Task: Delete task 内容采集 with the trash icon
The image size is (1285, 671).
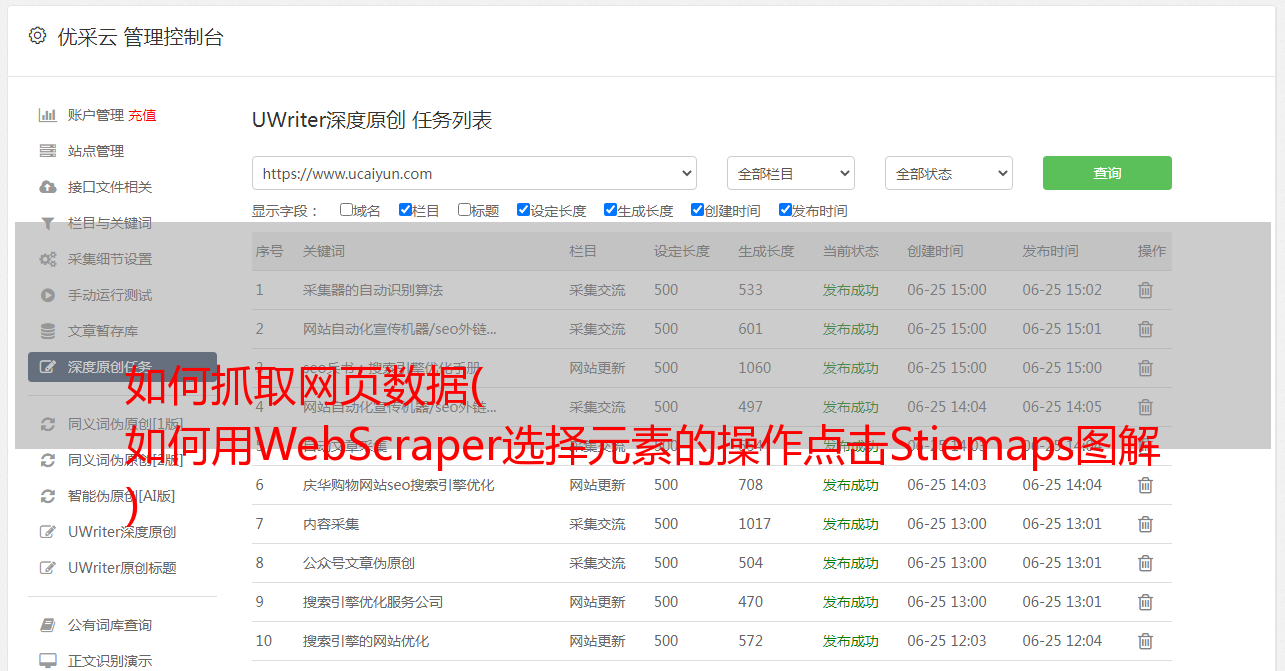Action: (1145, 524)
